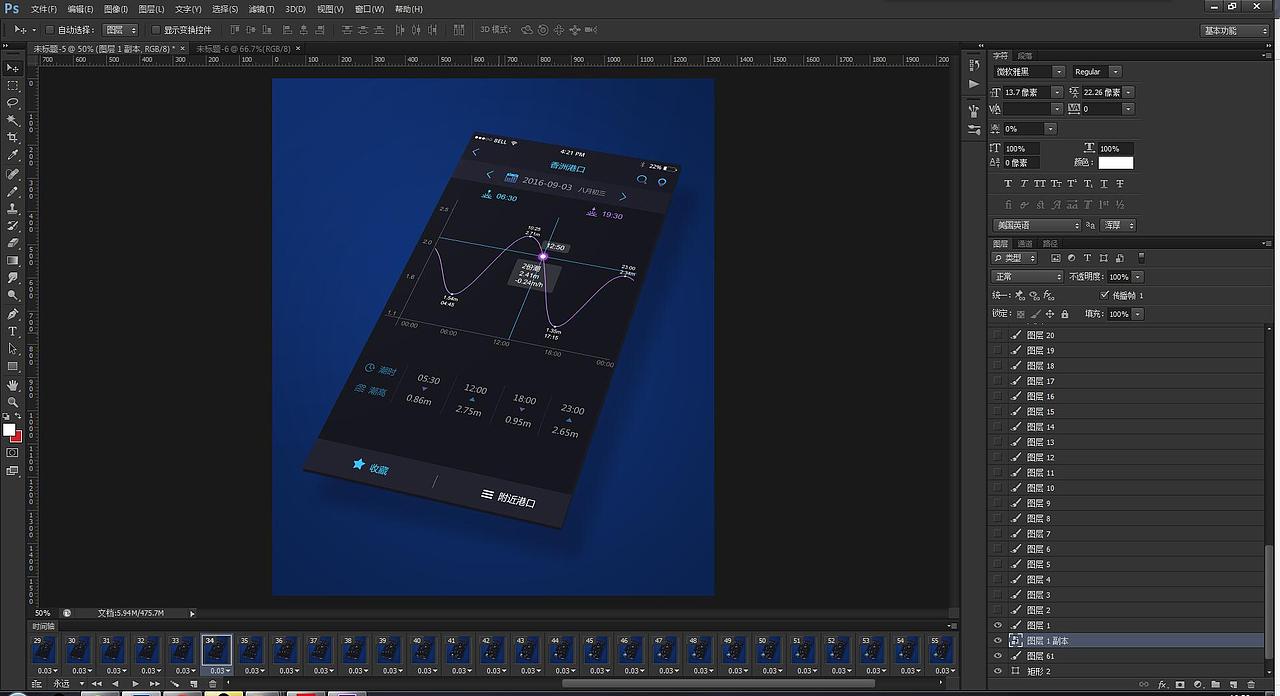
Task: Open the 美国英语 language dropdown
Action: [x=1037, y=226]
